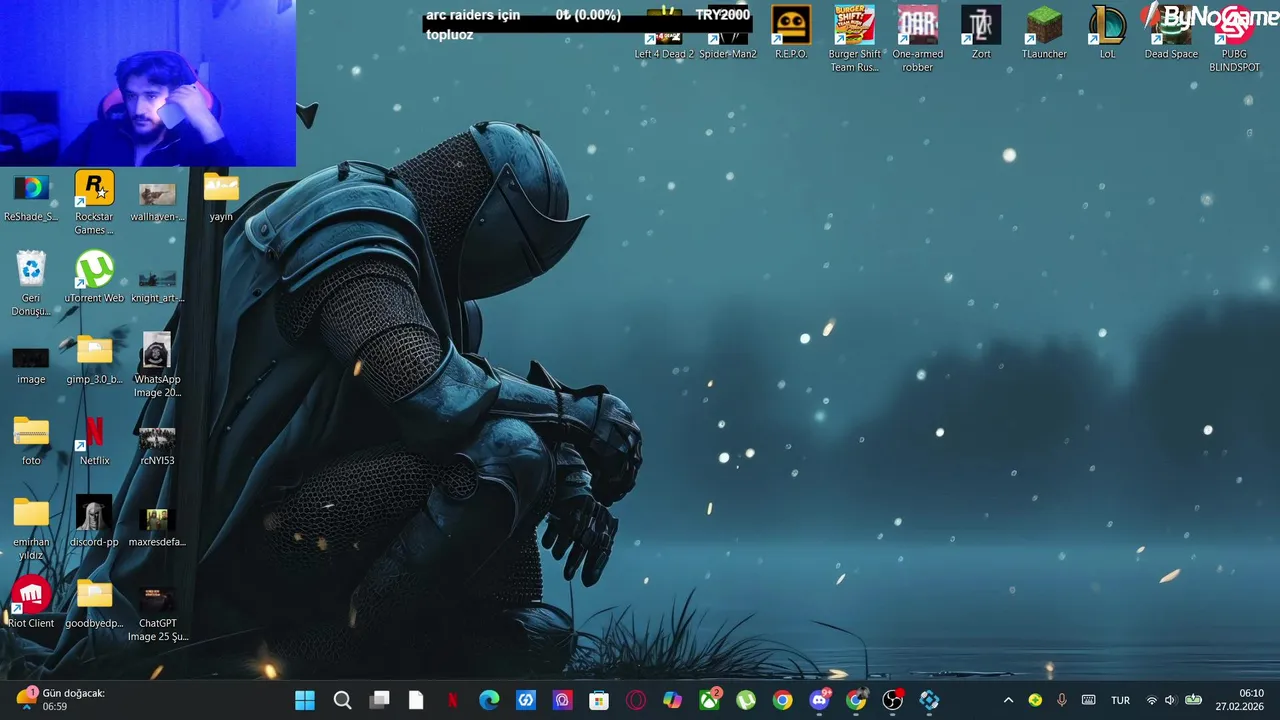The width and height of the screenshot is (1280, 720).
Task: Open the One-armed robber shortcut
Action: coord(917,38)
